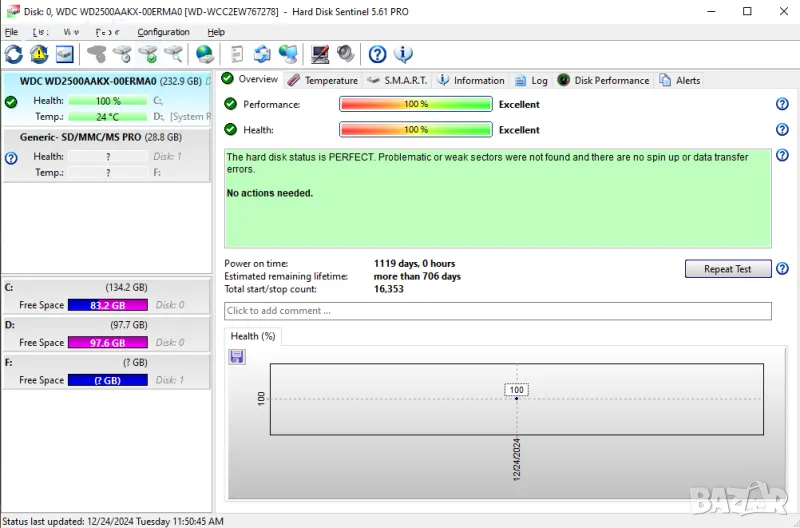The image size is (800, 528).
Task: Click into the add comment field
Action: [x=497, y=311]
